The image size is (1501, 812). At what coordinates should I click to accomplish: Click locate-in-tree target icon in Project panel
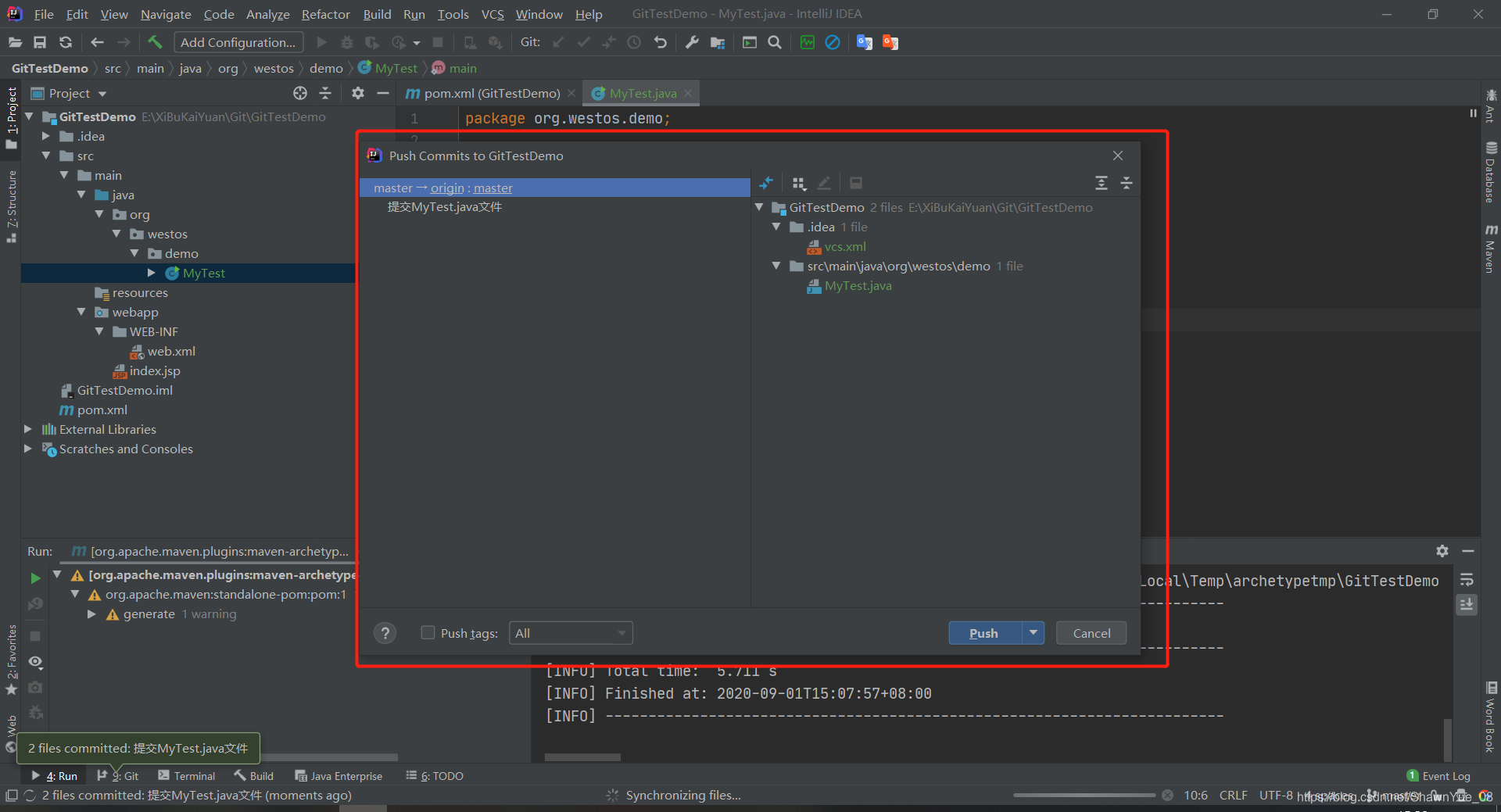300,93
